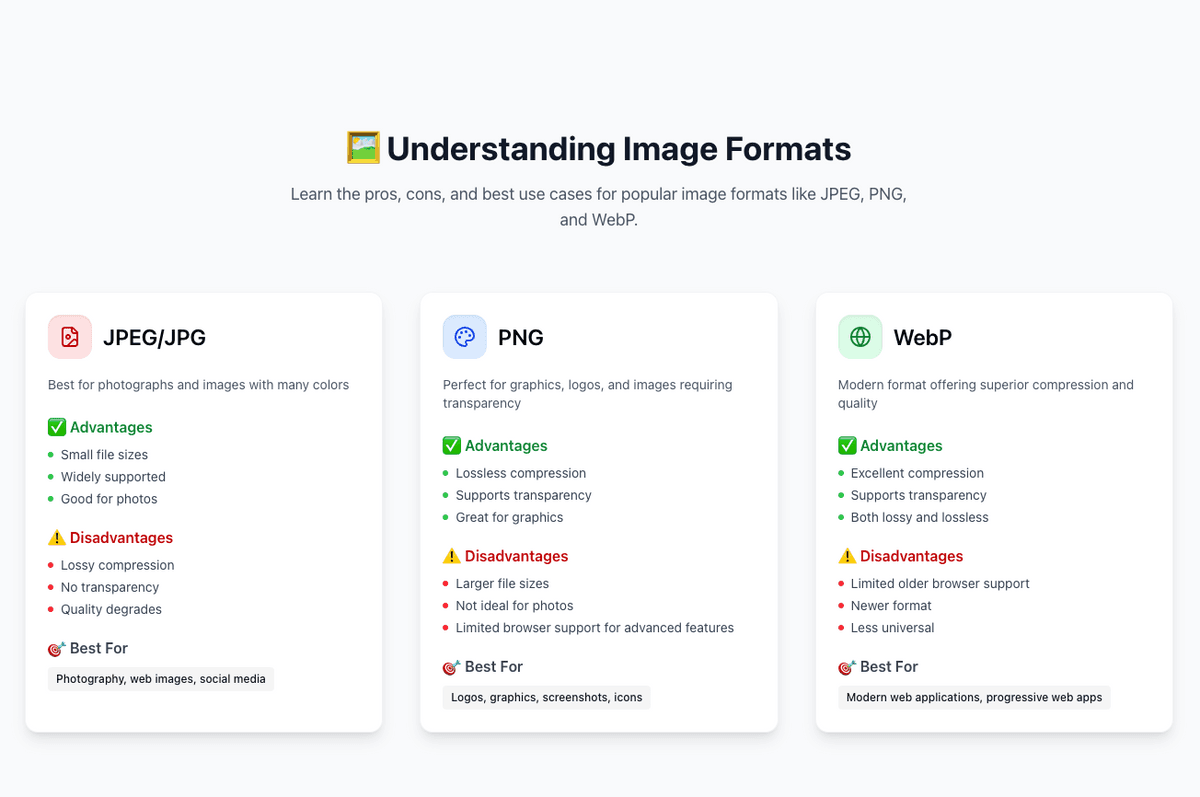Click the warning triangle icon in the JPEG/JPG card

57,538
